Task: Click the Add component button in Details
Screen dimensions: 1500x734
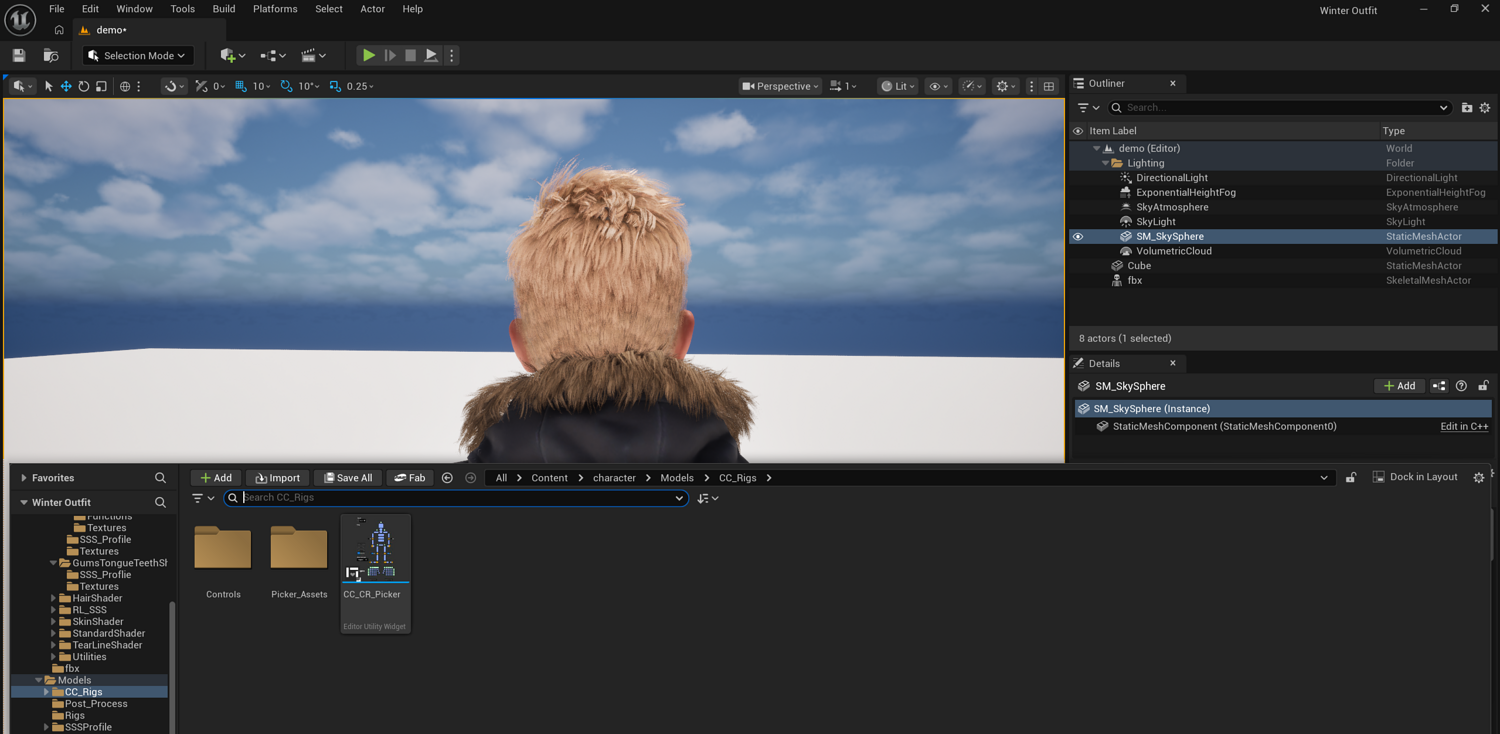Action: click(1399, 386)
